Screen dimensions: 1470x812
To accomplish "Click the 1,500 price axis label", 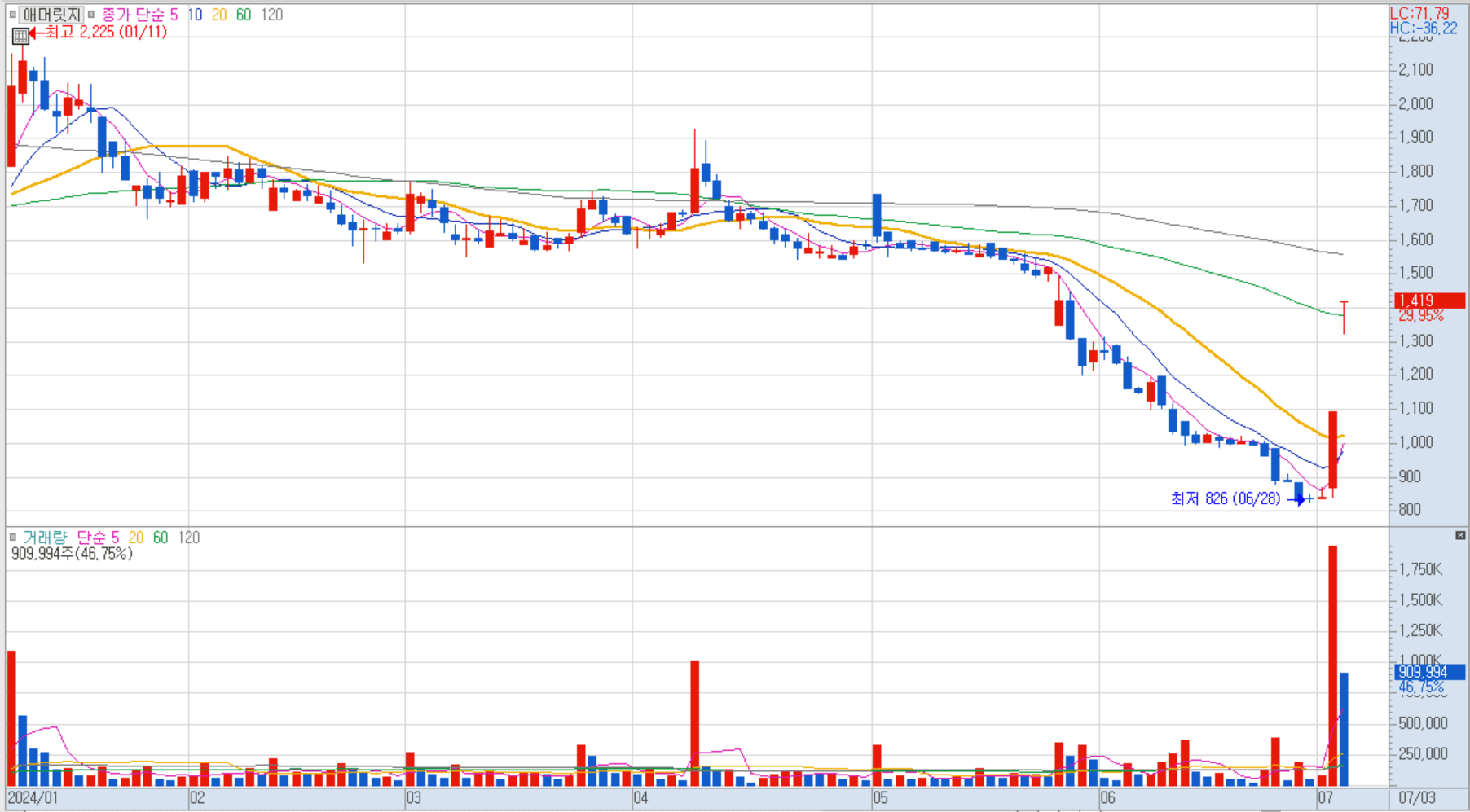I will [1415, 273].
